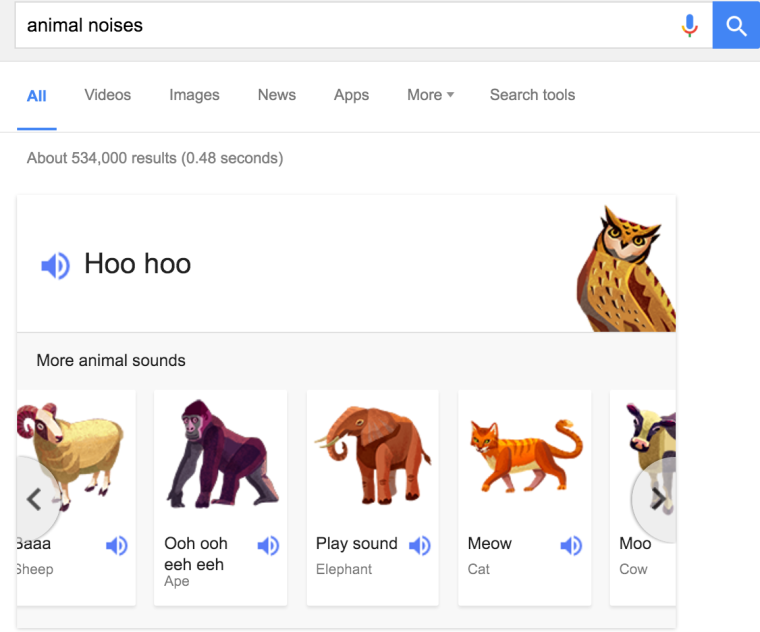Click the elephant illustration thumbnail
The image size is (760, 632).
click(x=372, y=455)
